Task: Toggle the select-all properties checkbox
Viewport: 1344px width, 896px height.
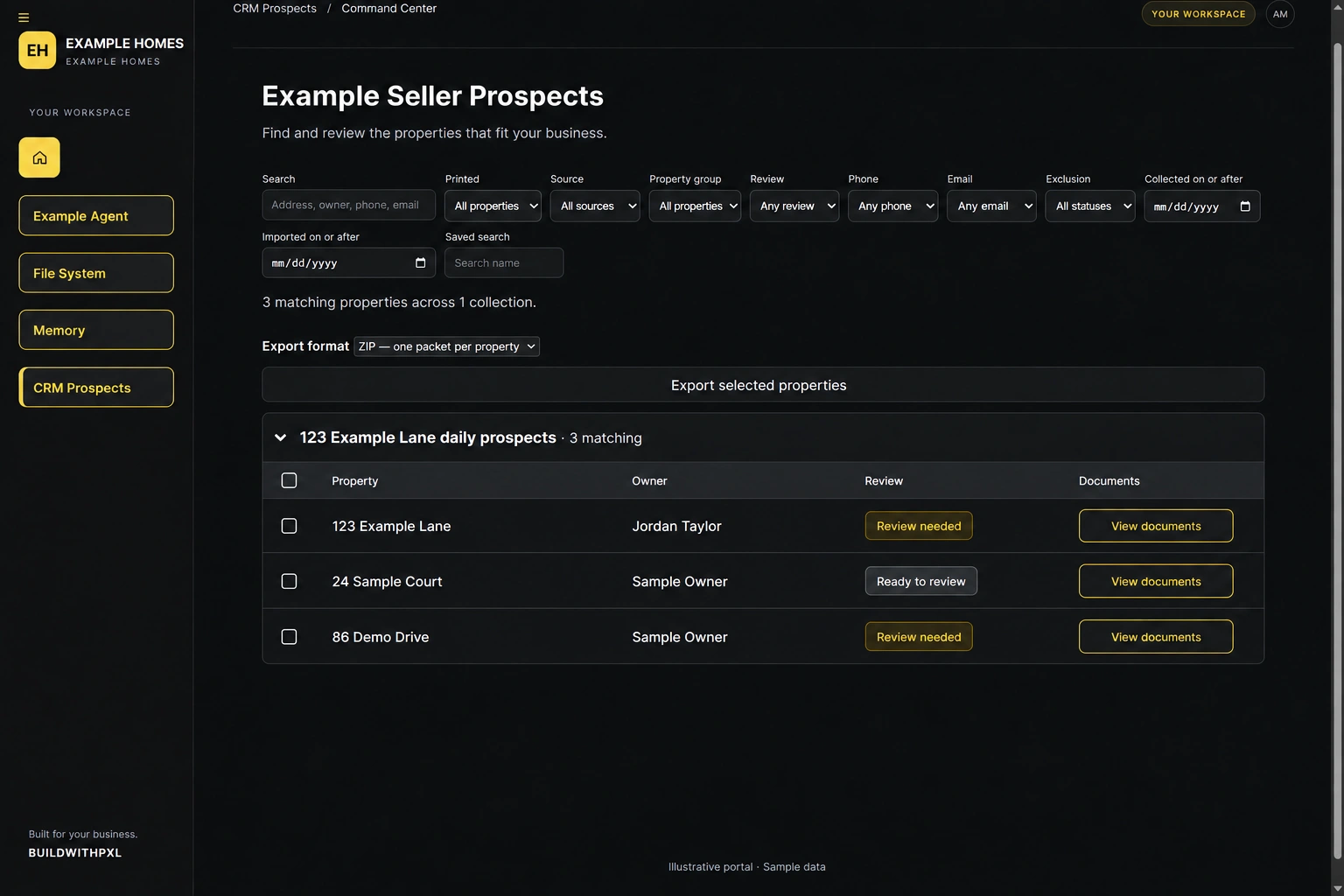Action: (289, 480)
